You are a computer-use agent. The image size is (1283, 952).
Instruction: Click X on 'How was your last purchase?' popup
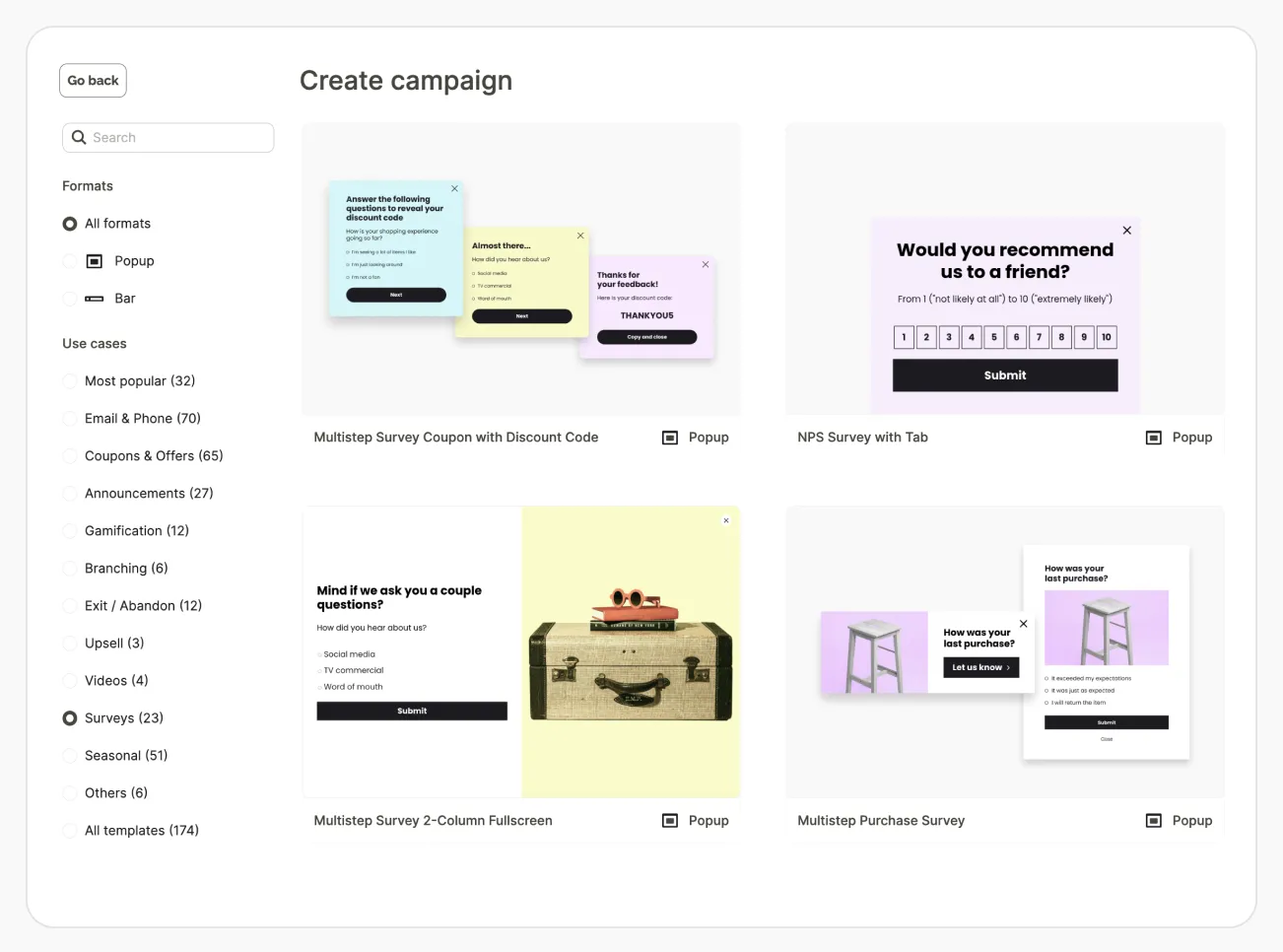pos(1024,624)
